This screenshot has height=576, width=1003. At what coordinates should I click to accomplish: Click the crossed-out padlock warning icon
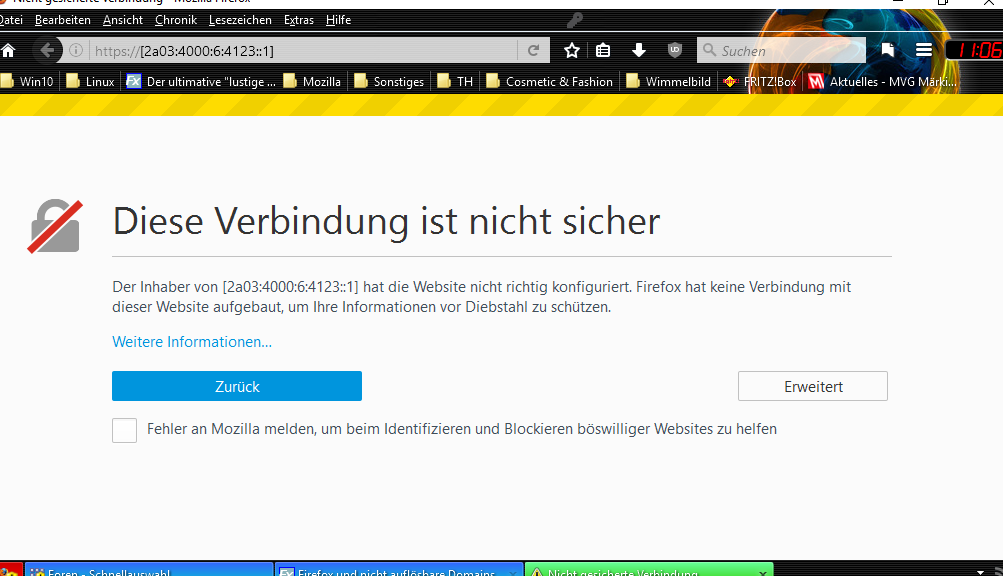55,227
